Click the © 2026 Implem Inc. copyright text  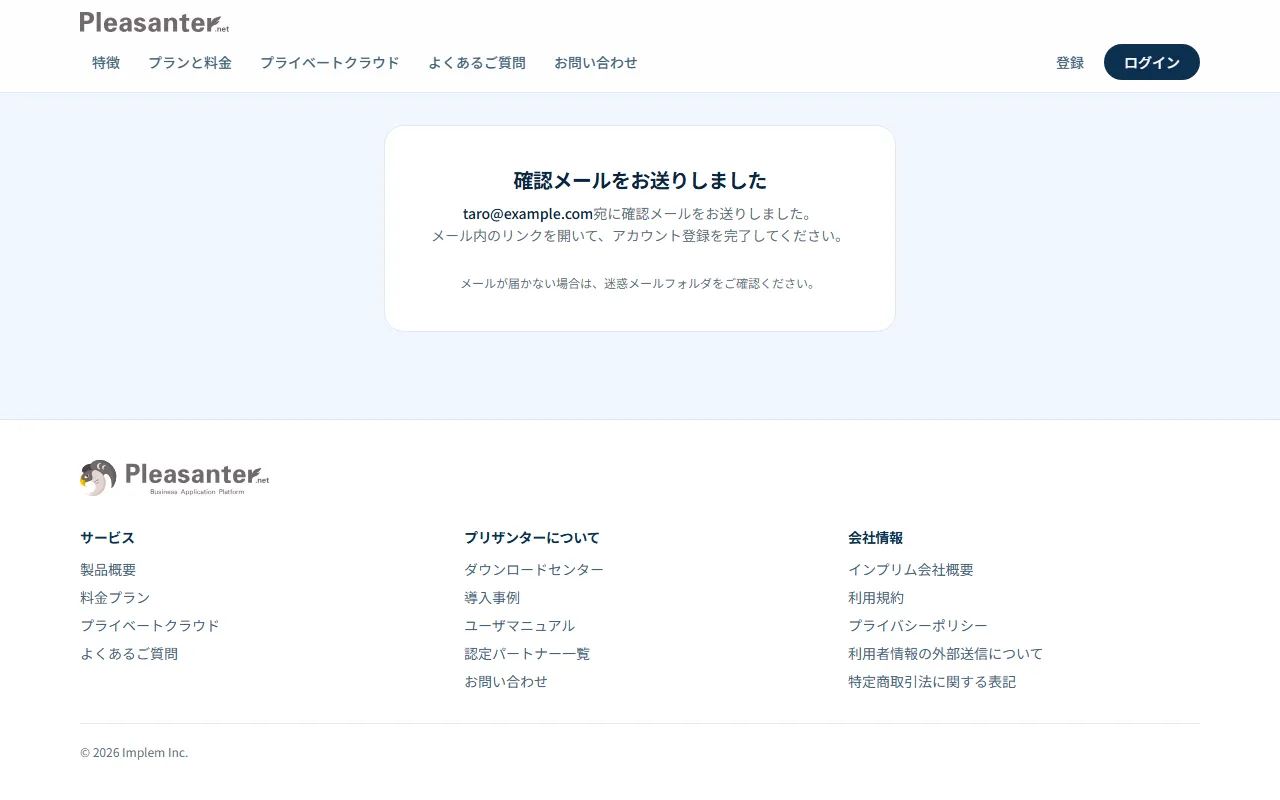pyautogui.click(x=134, y=753)
